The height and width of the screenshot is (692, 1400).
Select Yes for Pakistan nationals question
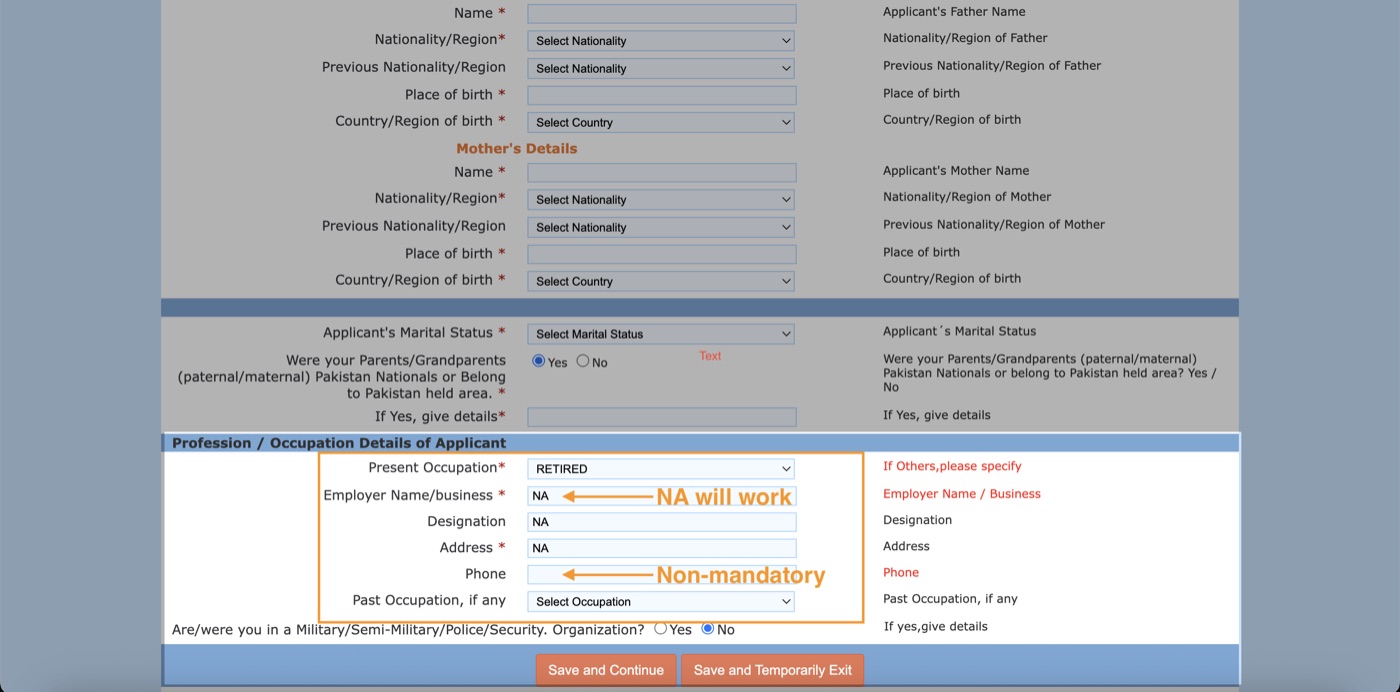click(539, 361)
